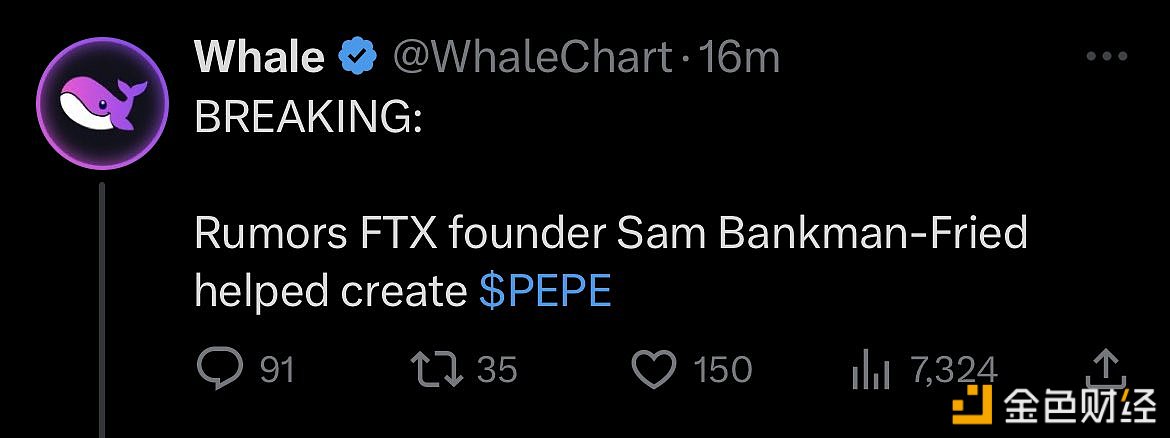Click the repost count 35
1170x438 pixels.
tap(497, 370)
